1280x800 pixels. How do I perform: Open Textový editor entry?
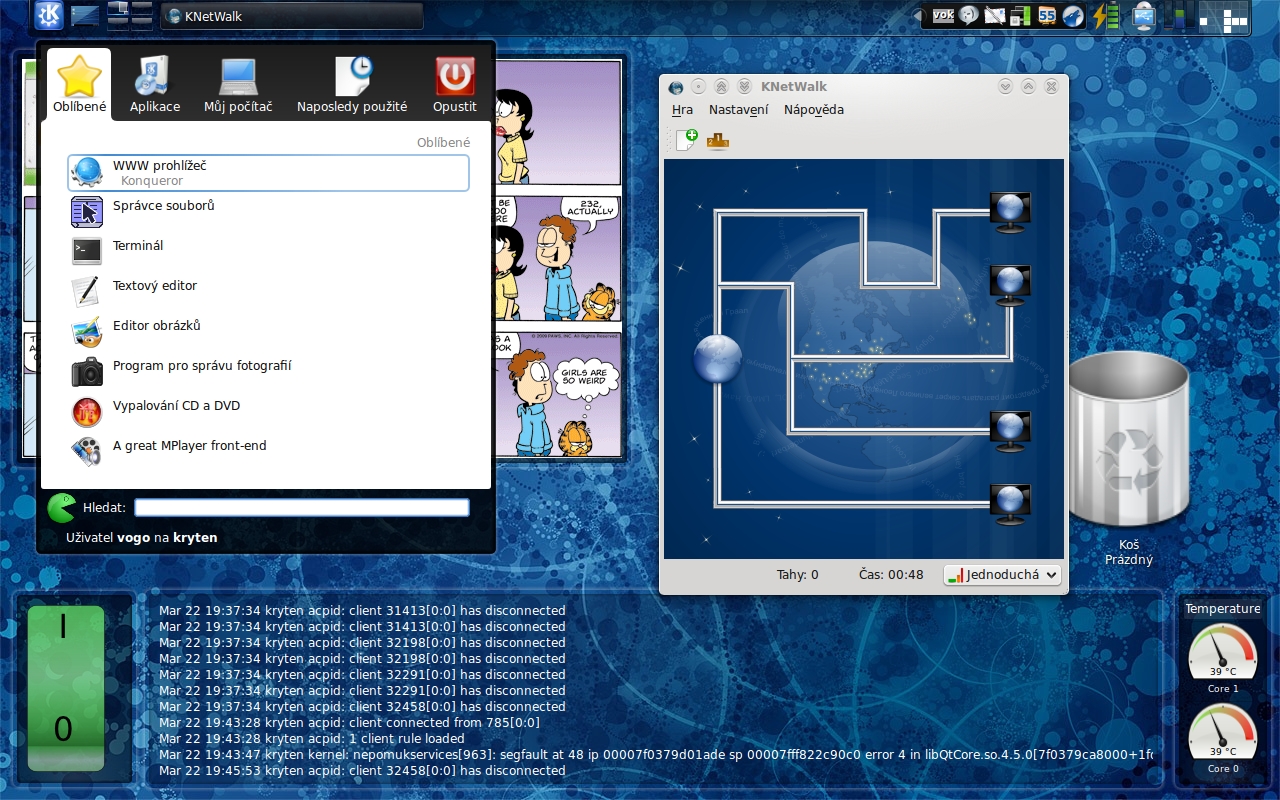click(268, 292)
